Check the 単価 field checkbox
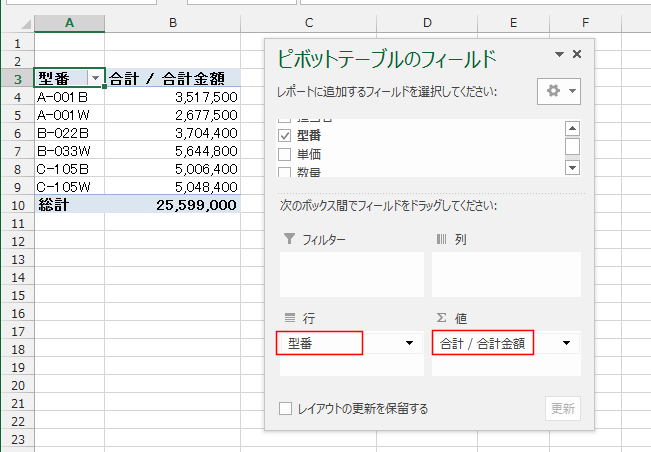Screen dimensions: 651x452 point(284,154)
